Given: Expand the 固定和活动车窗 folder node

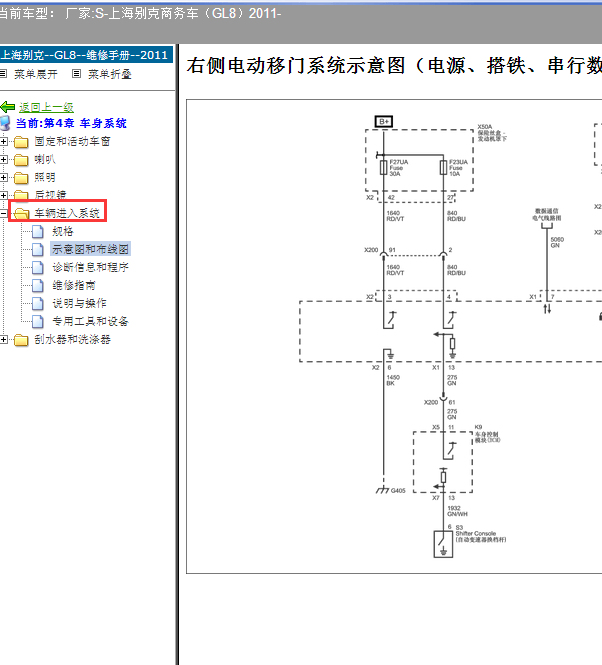Looking at the screenshot, I should click(3, 141).
